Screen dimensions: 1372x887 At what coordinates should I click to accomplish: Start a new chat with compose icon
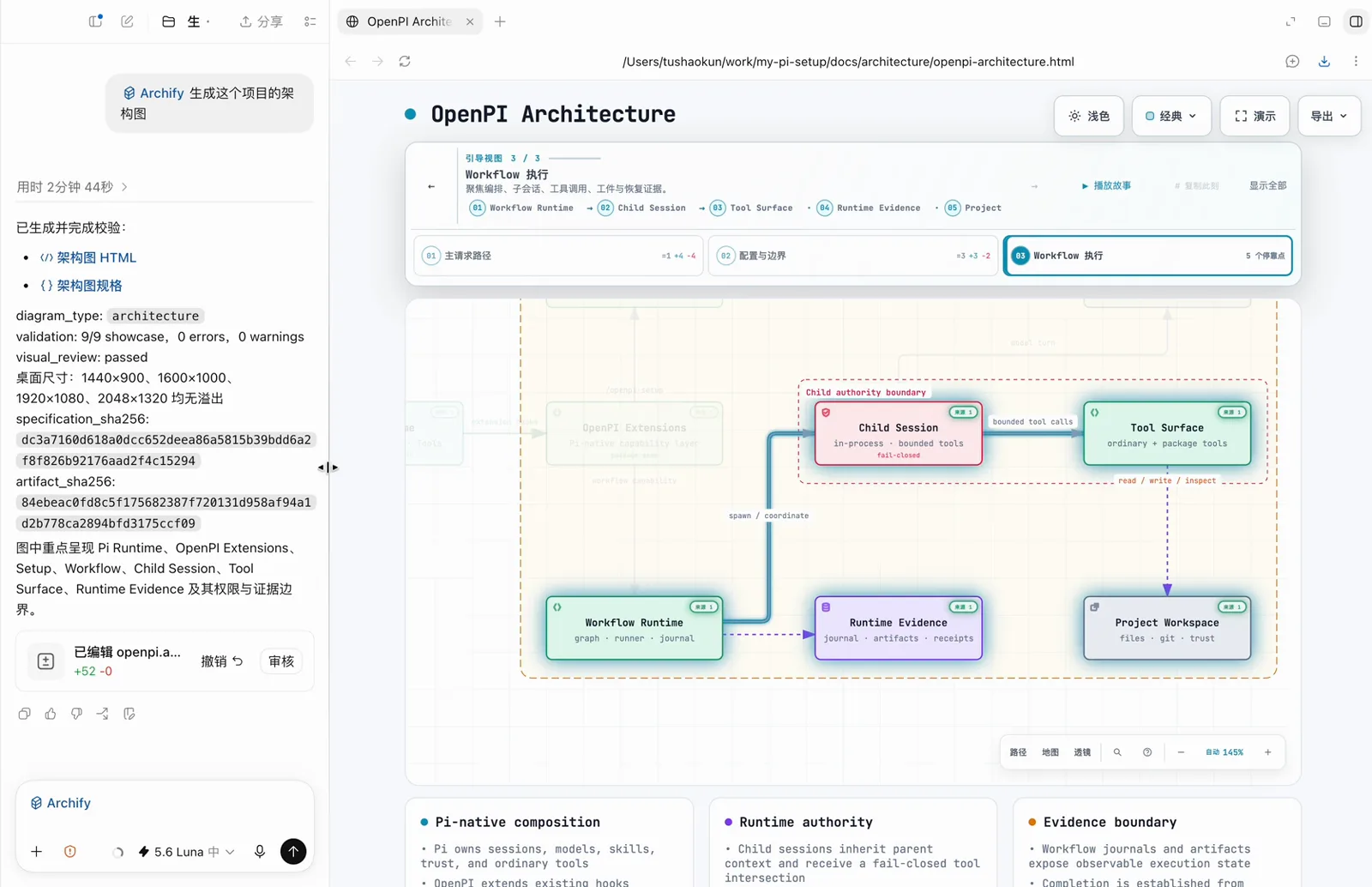tap(127, 21)
